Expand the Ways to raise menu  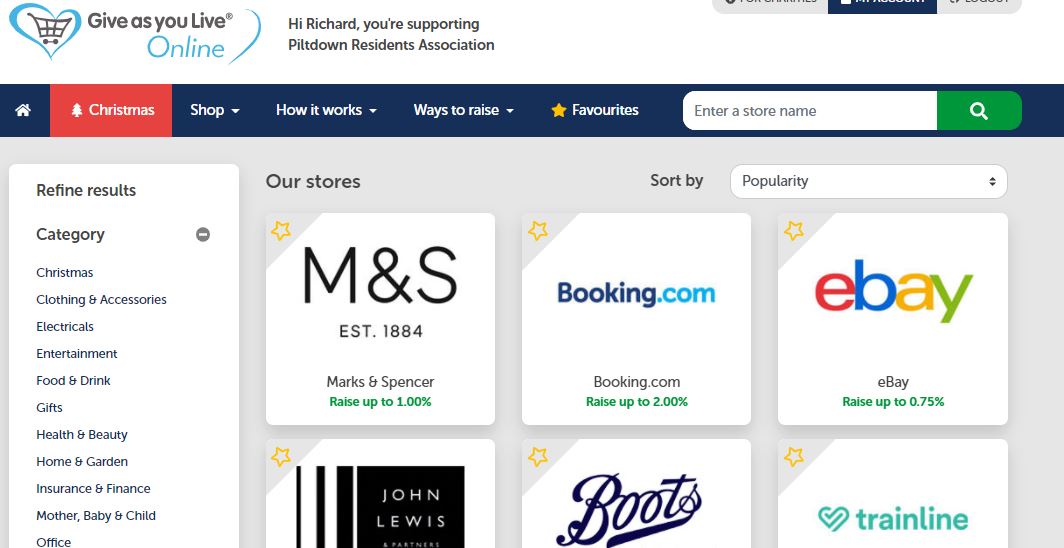click(x=463, y=110)
